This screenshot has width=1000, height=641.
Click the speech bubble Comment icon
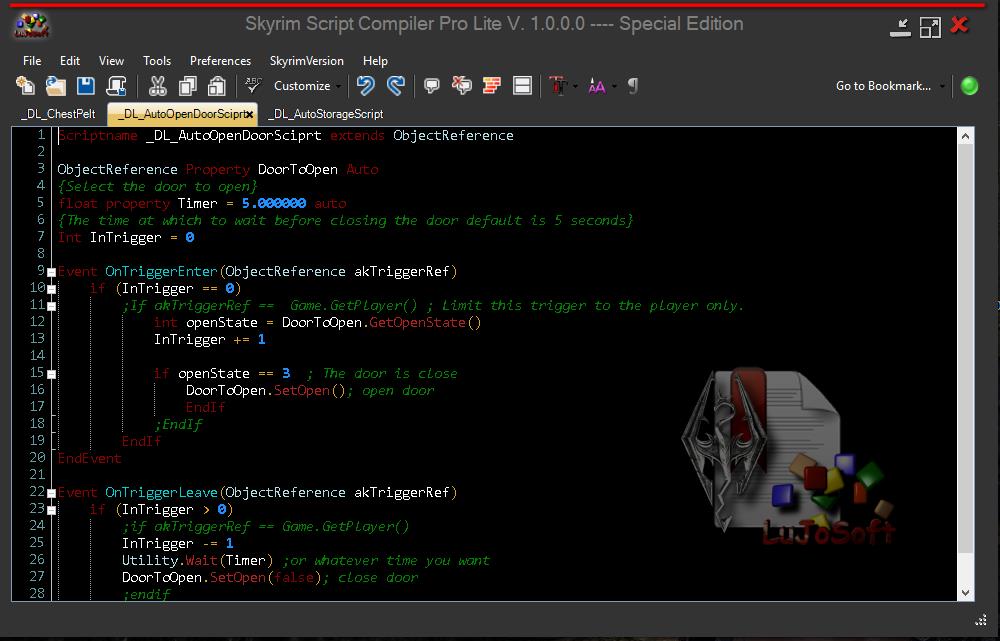[x=432, y=86]
